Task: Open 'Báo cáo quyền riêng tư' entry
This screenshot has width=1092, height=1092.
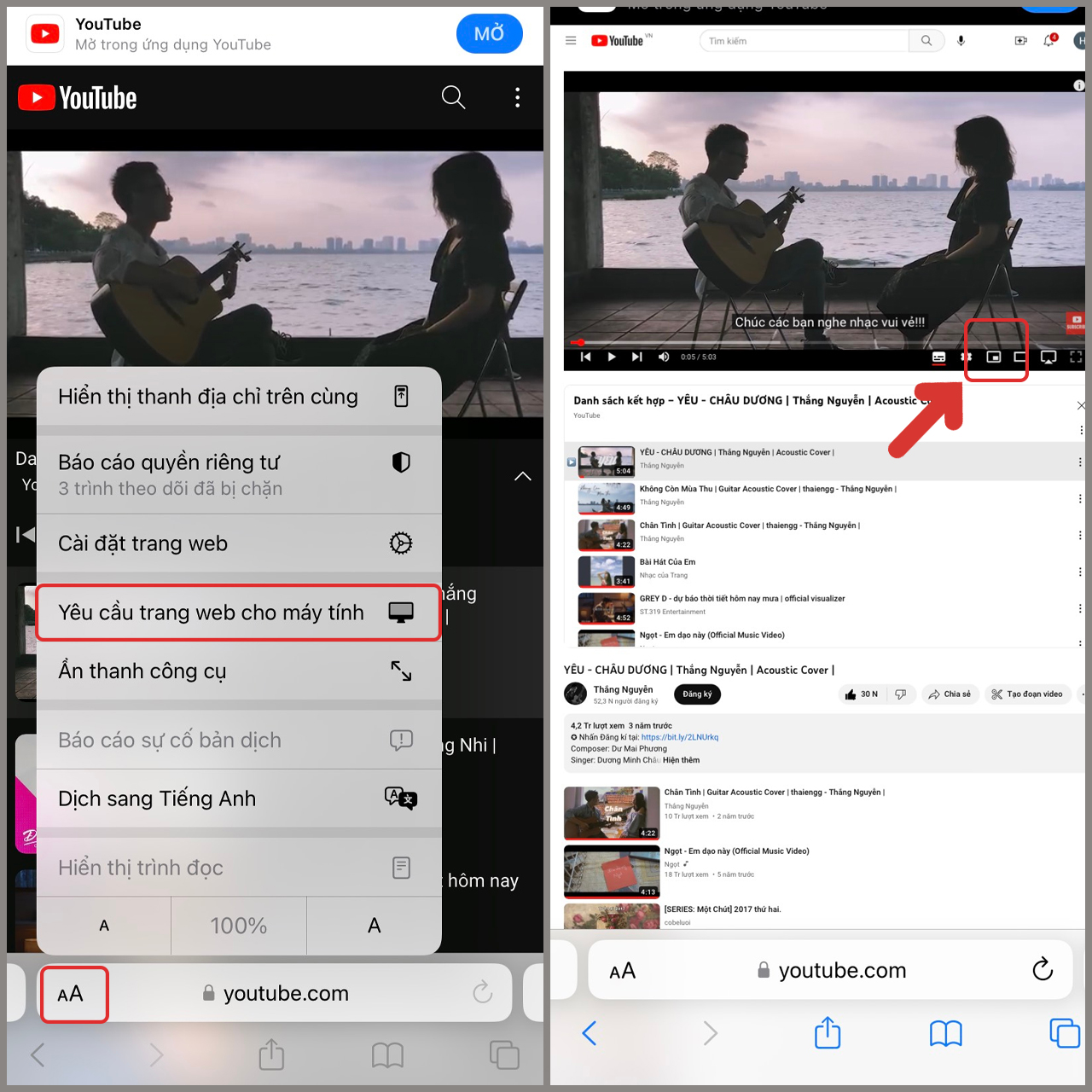Action: 239,474
